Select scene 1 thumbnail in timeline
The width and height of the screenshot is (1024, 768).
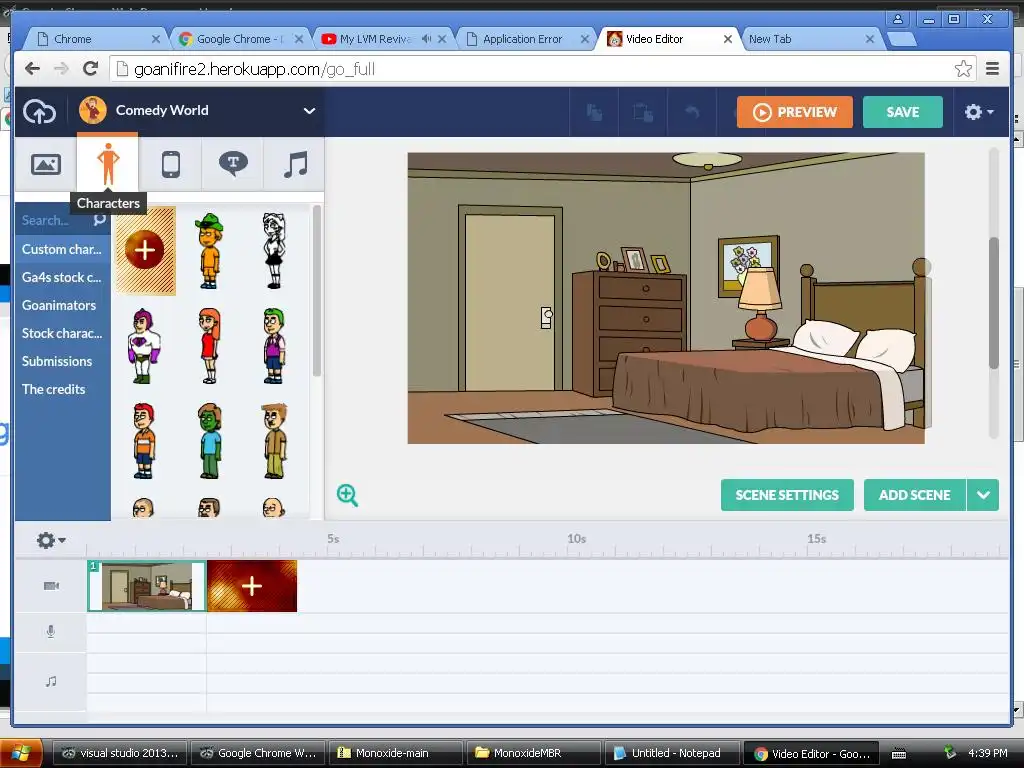tap(146, 586)
